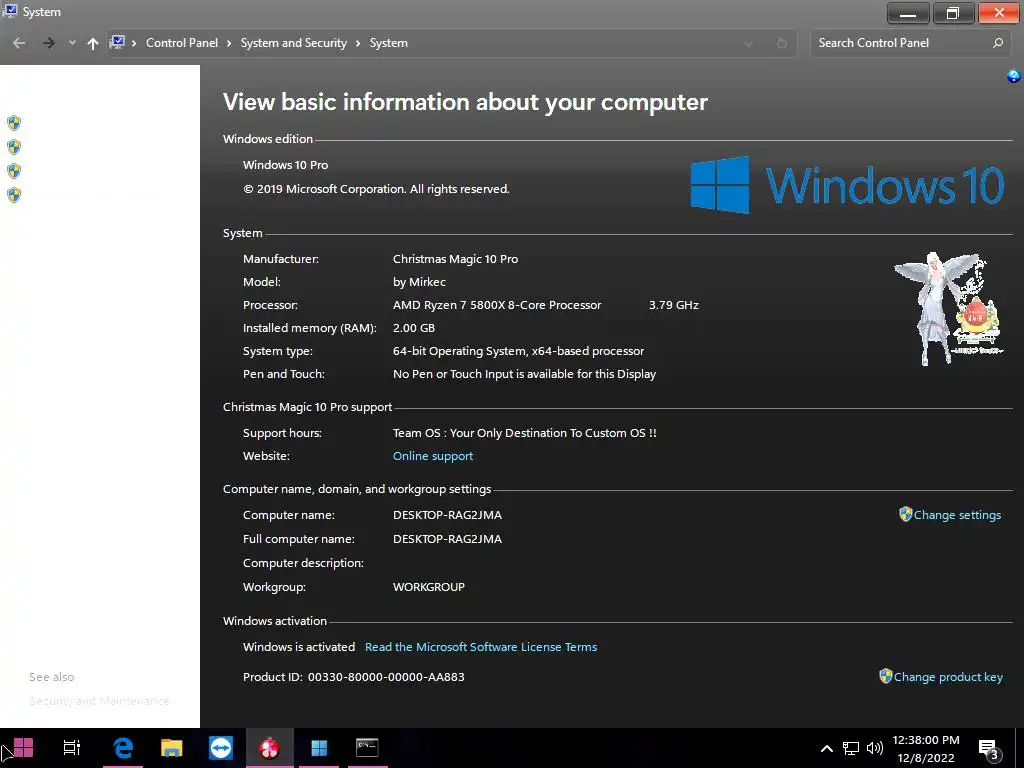
Task: Click shield icon beside Change settings
Action: [905, 514]
